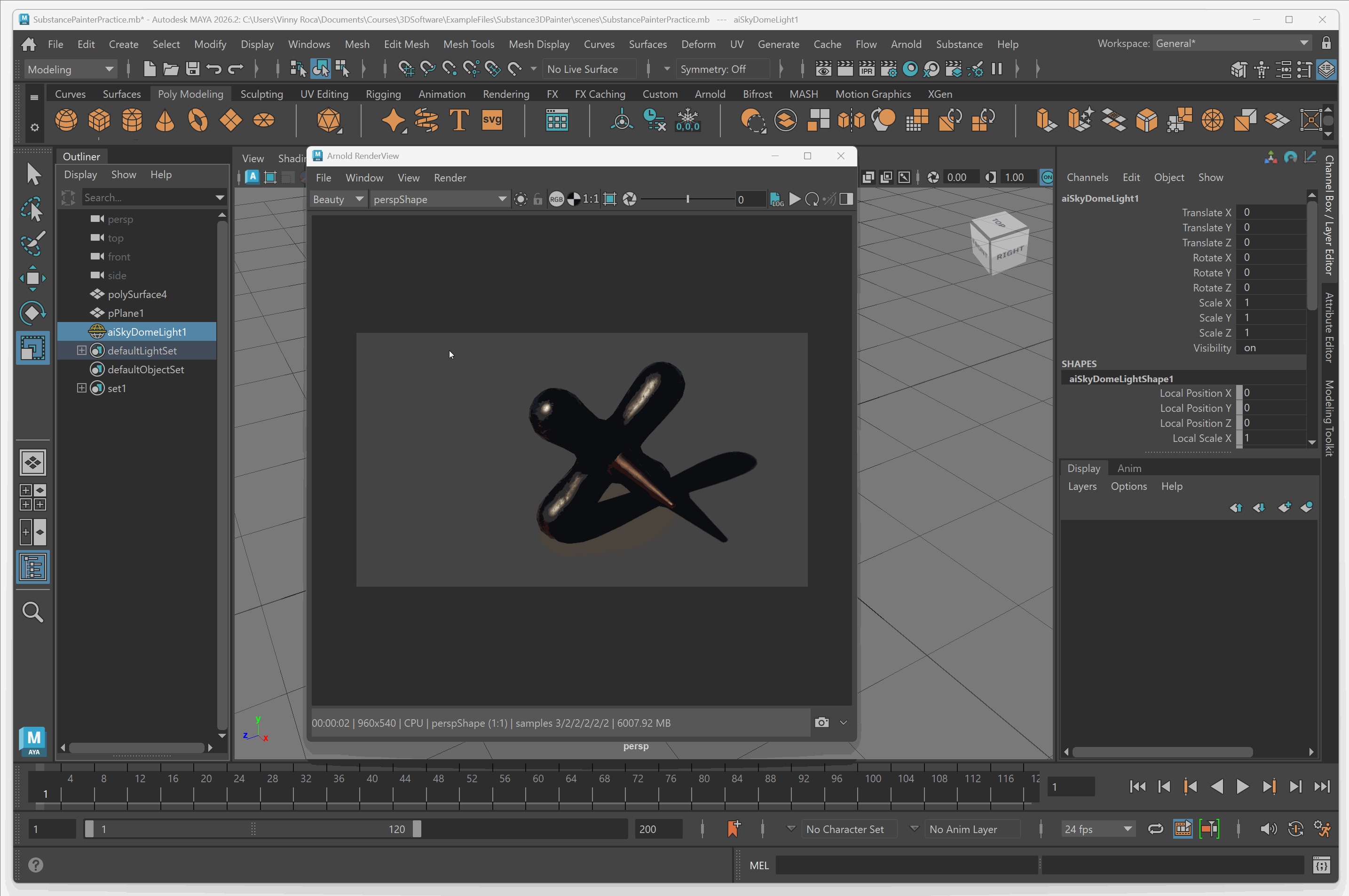Start IPR render play button in RenderView
The width and height of the screenshot is (1349, 896).
click(795, 199)
